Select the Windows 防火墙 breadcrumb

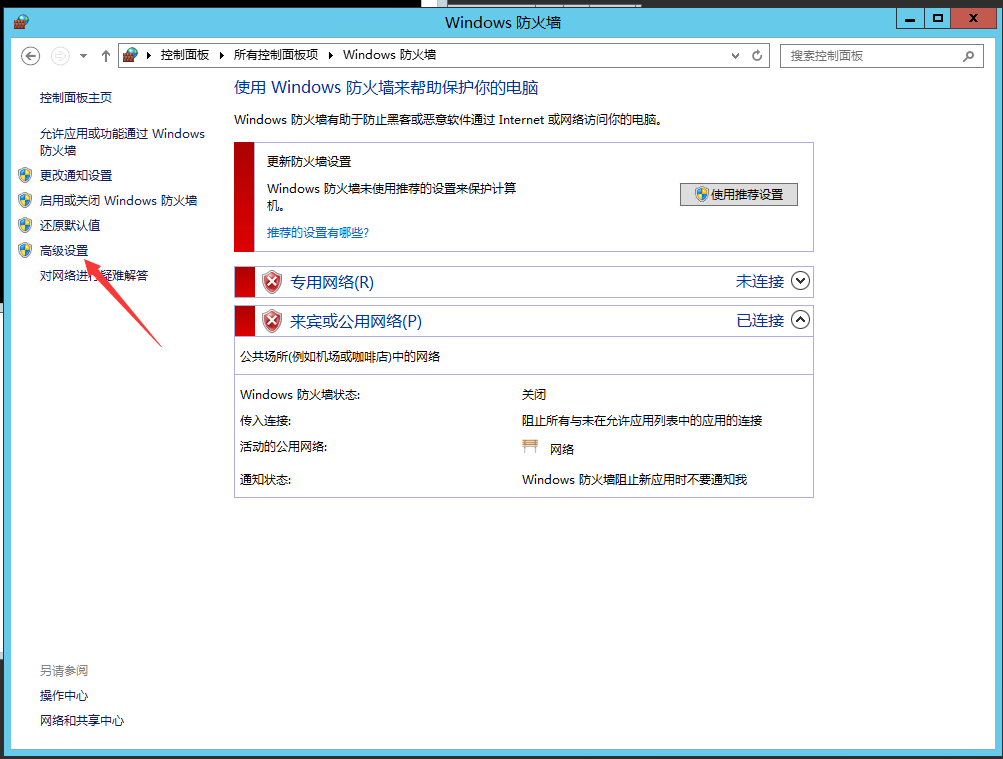click(x=390, y=55)
